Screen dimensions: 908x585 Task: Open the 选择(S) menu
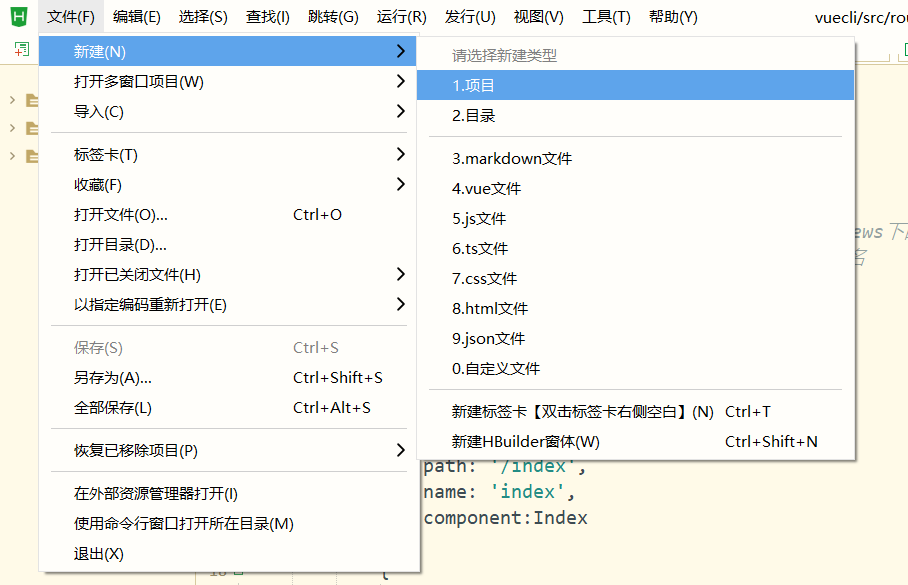point(203,17)
